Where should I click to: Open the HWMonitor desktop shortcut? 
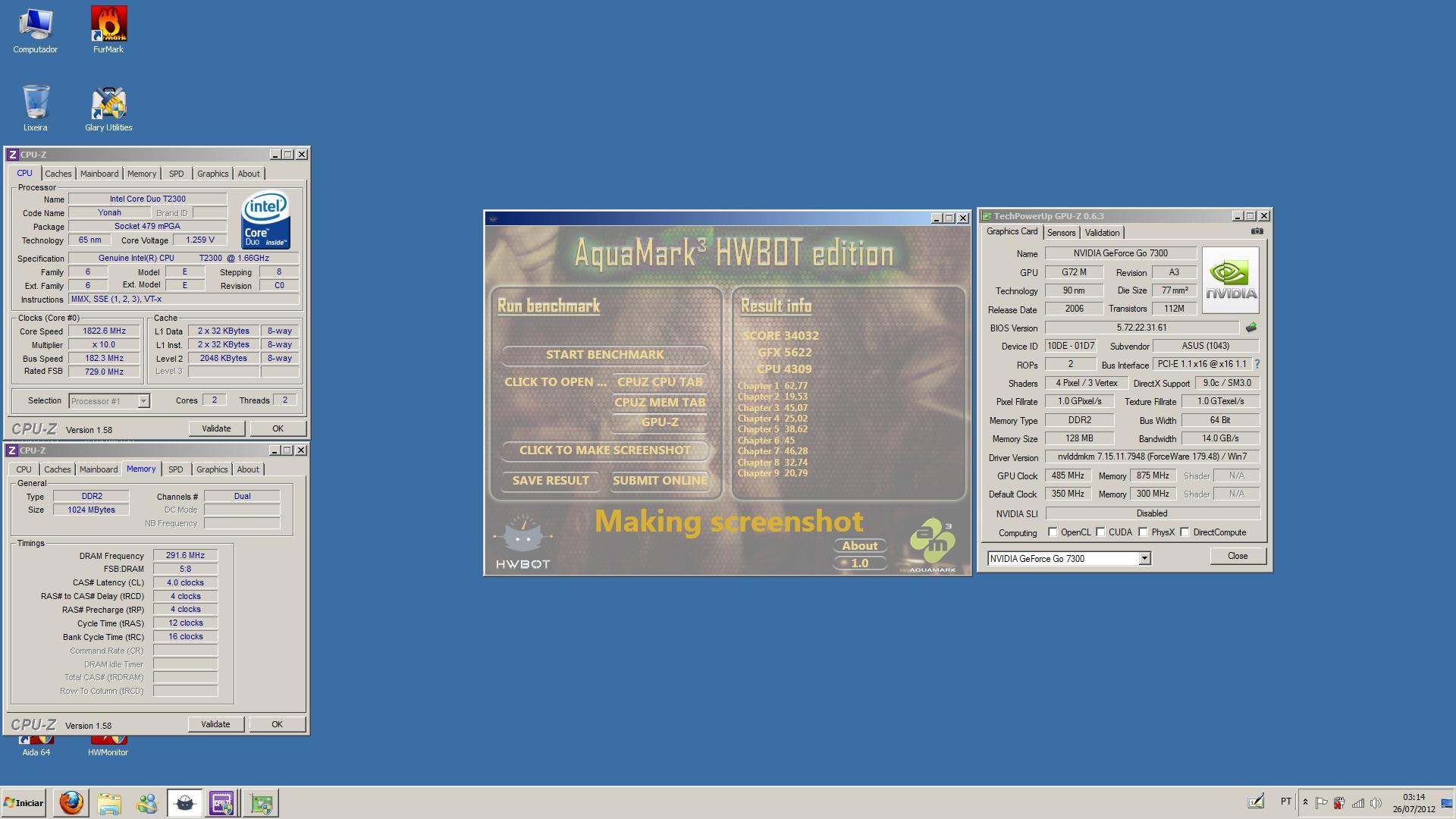pyautogui.click(x=108, y=746)
